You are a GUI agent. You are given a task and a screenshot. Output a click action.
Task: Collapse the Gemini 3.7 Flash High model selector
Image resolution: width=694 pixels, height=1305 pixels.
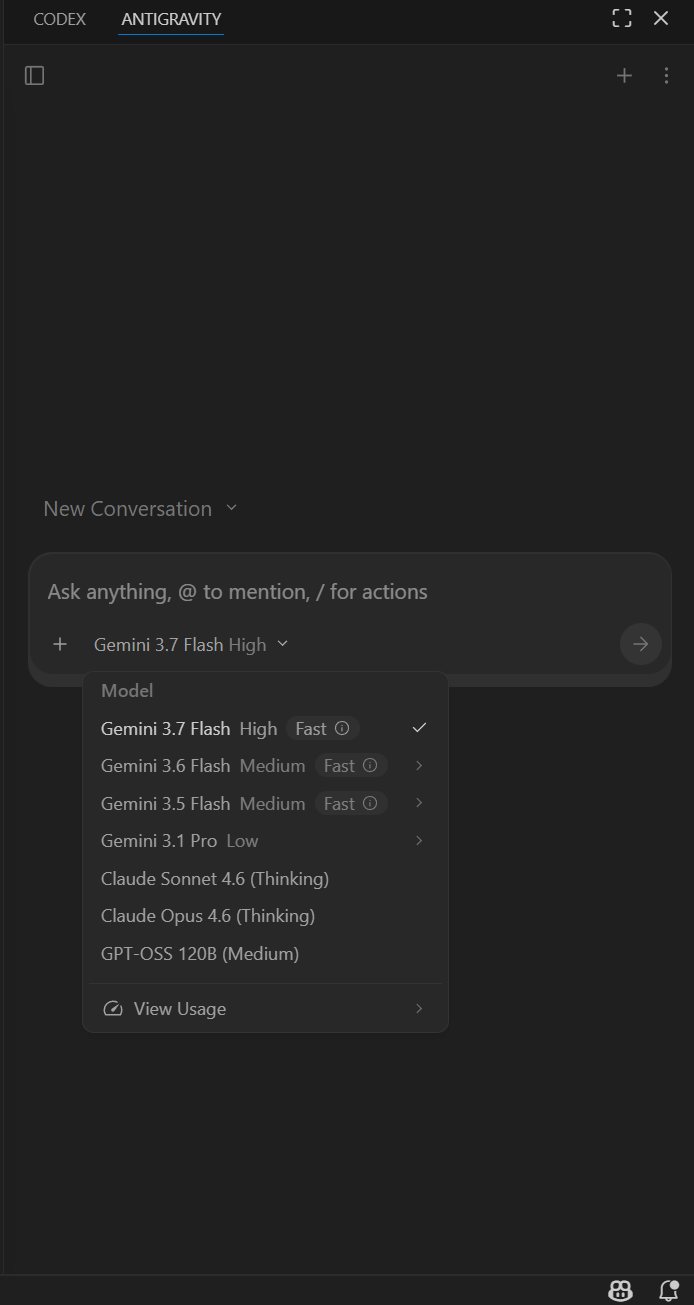point(191,645)
